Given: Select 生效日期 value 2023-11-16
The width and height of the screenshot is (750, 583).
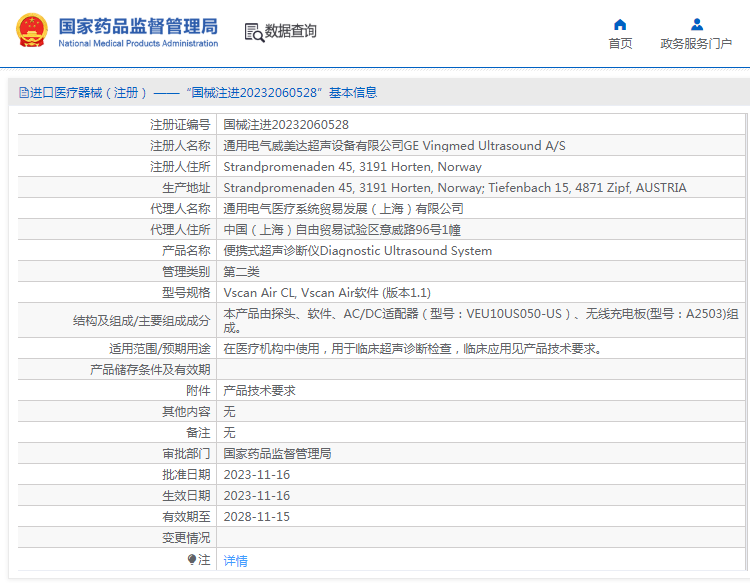Looking at the screenshot, I should coord(257,496).
